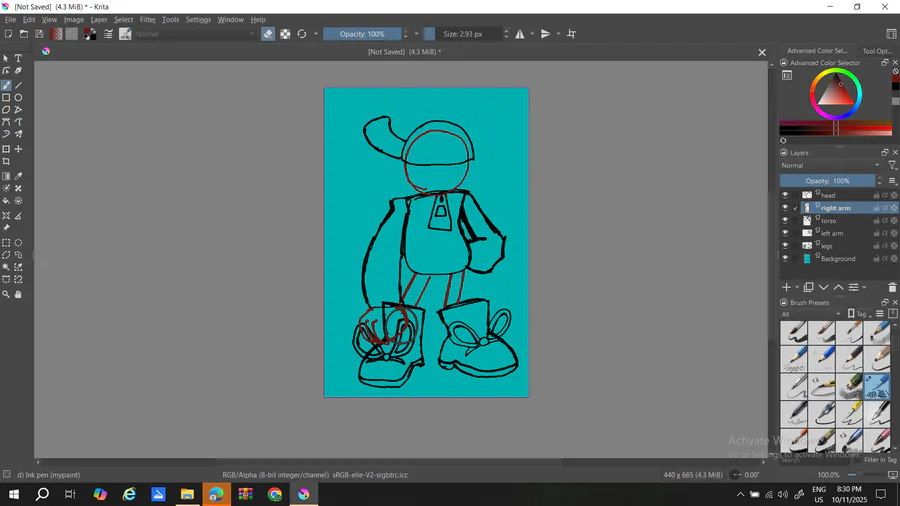Select the Ellipse shape tool
This screenshot has height=506, width=900.
[x=18, y=98]
